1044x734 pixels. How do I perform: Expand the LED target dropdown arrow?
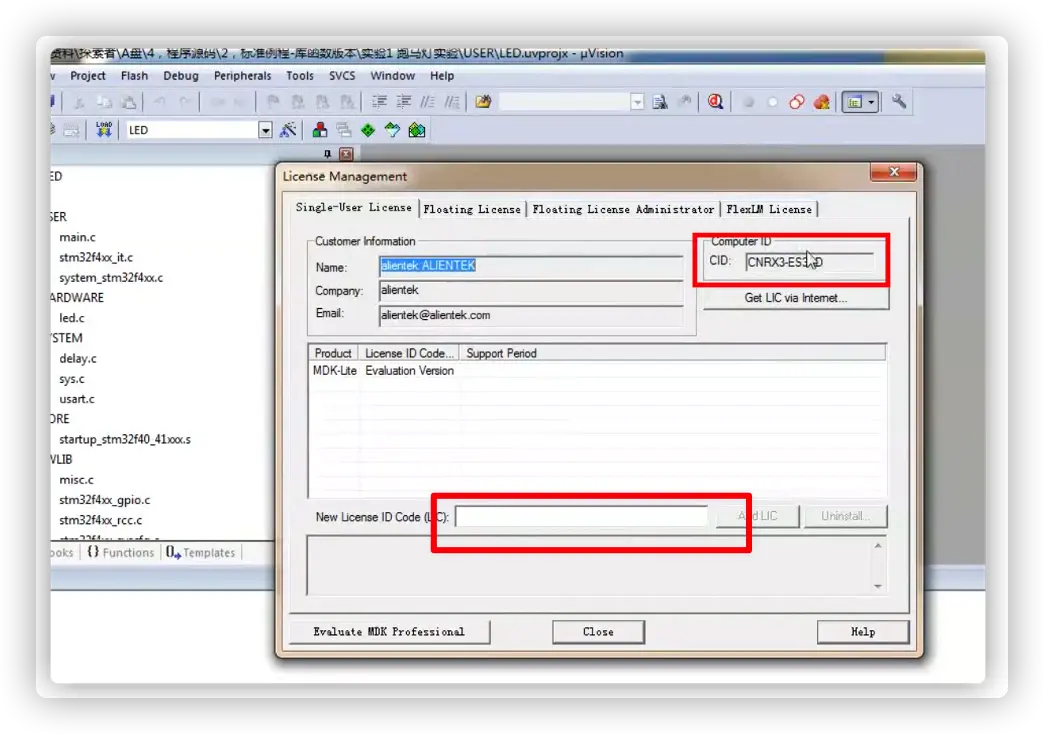265,130
